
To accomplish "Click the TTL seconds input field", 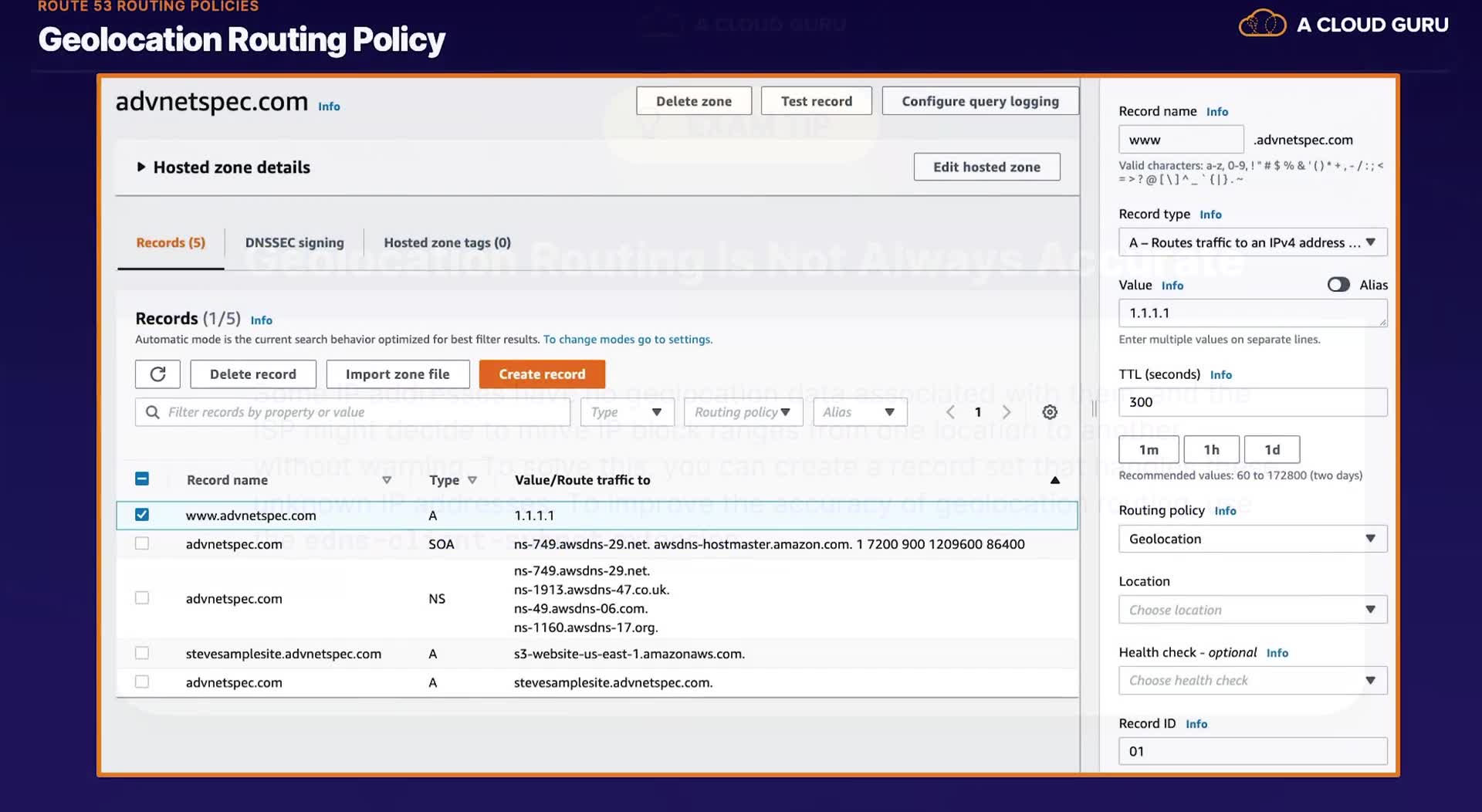I will (1253, 402).
